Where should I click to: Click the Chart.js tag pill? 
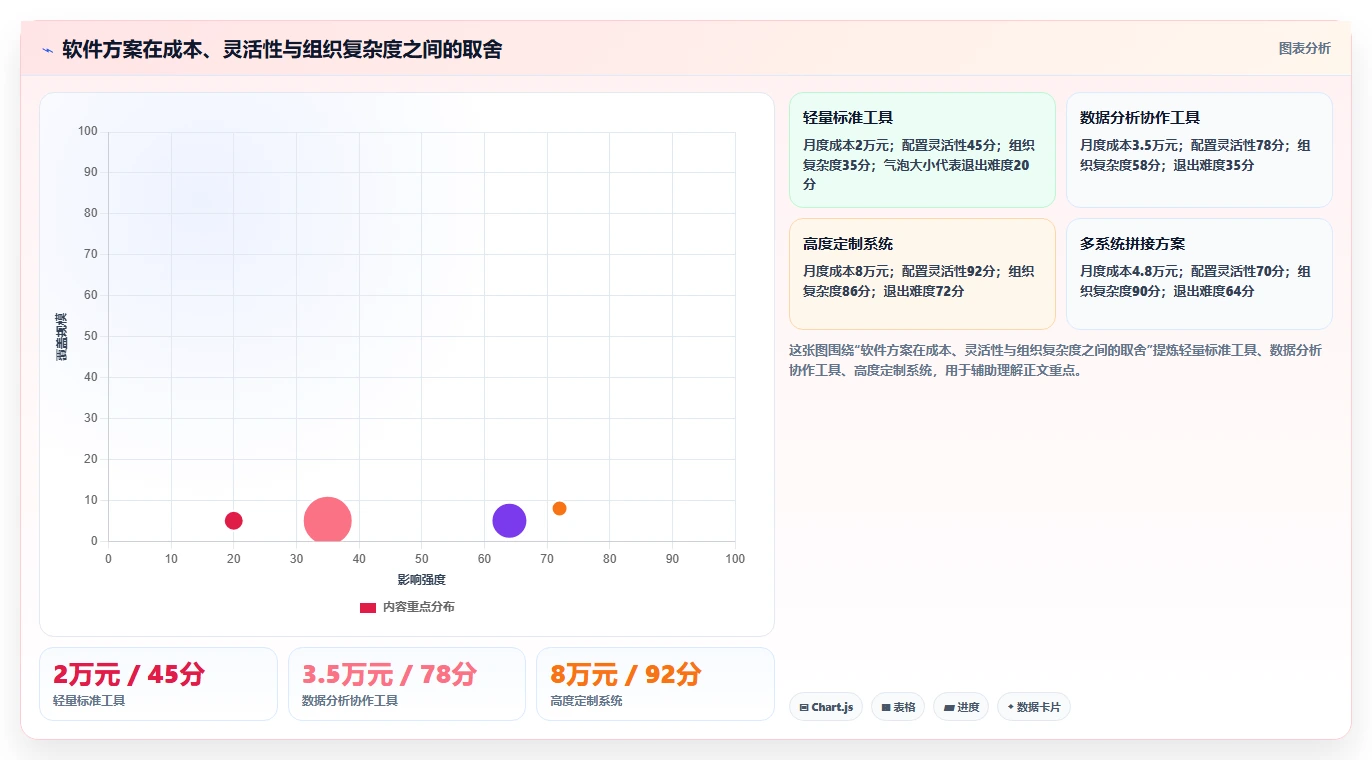tap(826, 707)
